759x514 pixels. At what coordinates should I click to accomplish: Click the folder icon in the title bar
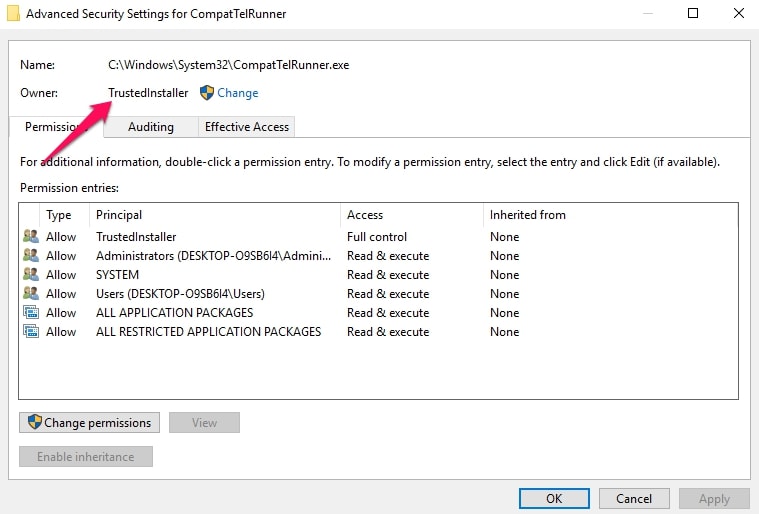click(x=13, y=13)
